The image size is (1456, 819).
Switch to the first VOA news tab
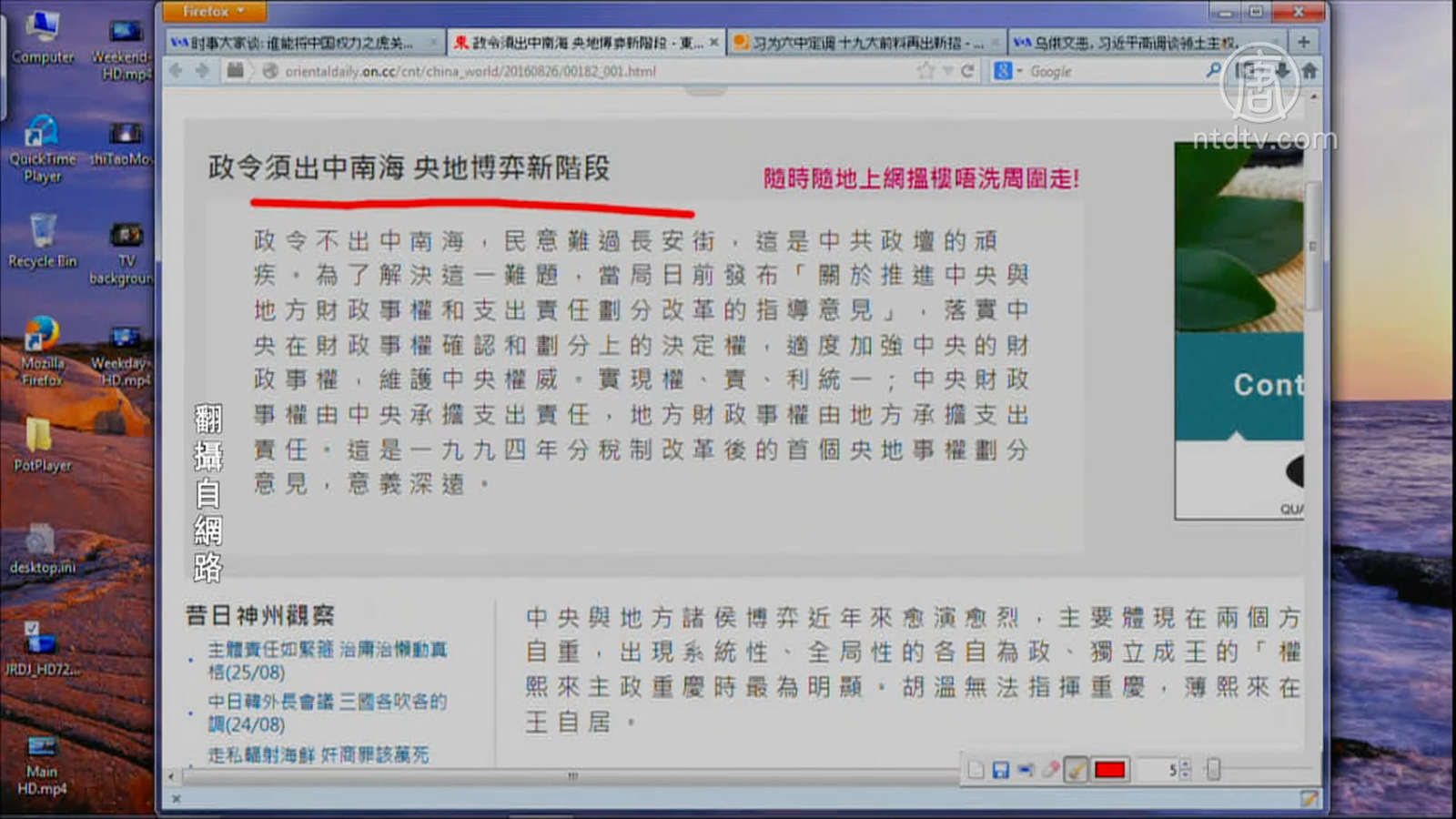click(300, 43)
